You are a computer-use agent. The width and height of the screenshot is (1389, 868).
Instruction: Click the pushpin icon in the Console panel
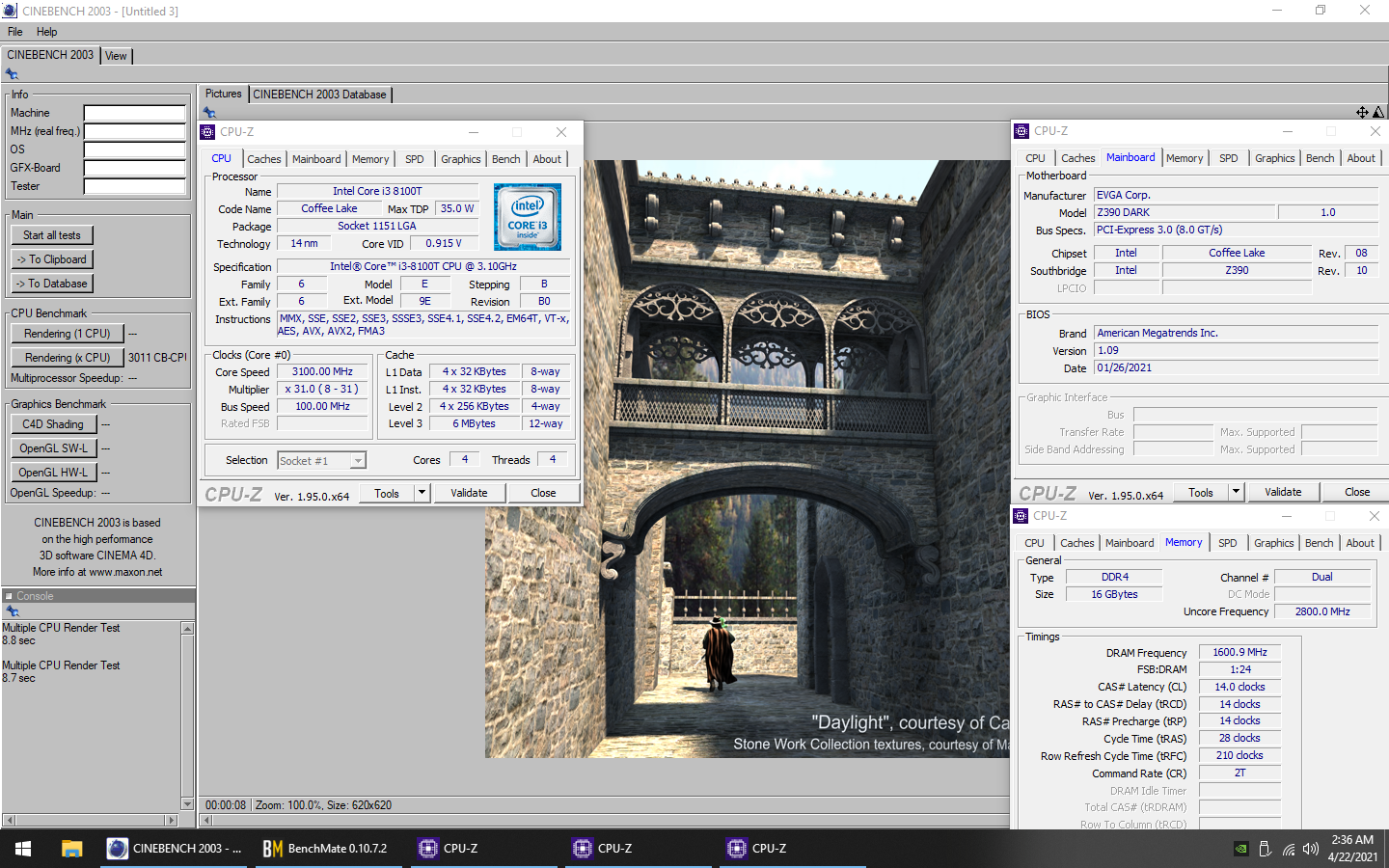point(12,611)
